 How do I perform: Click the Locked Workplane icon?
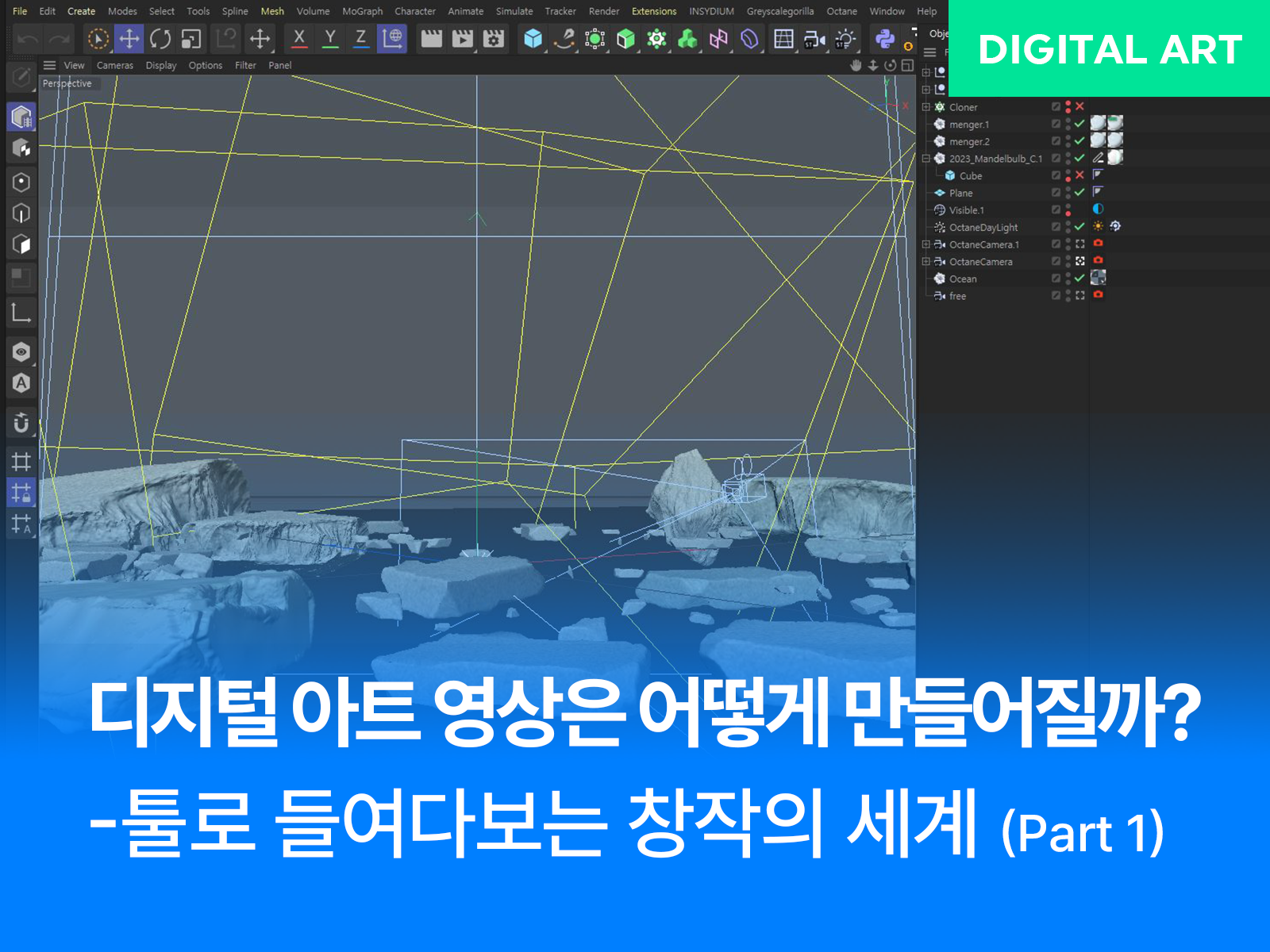21,493
